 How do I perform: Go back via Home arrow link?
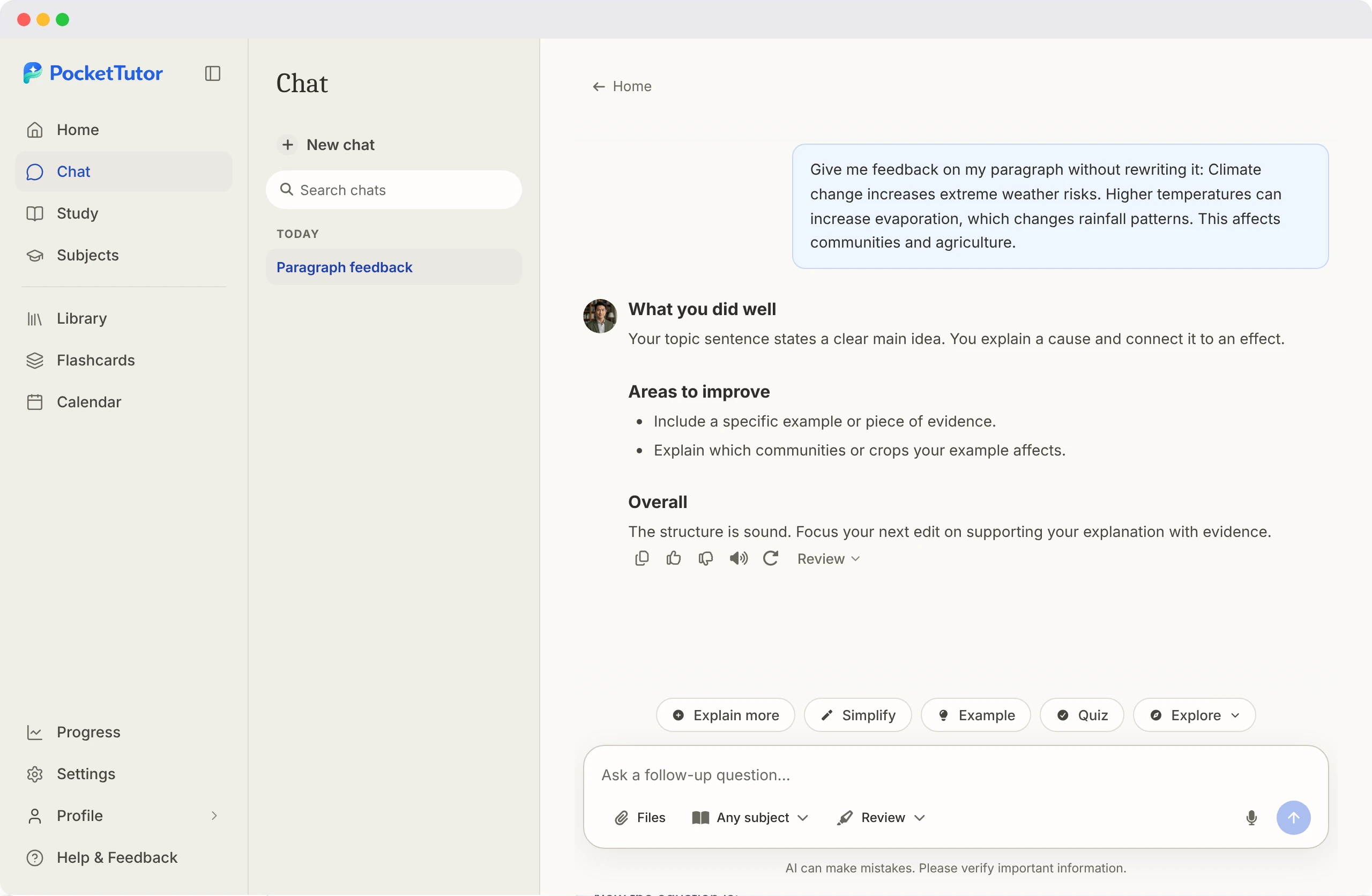coord(622,86)
